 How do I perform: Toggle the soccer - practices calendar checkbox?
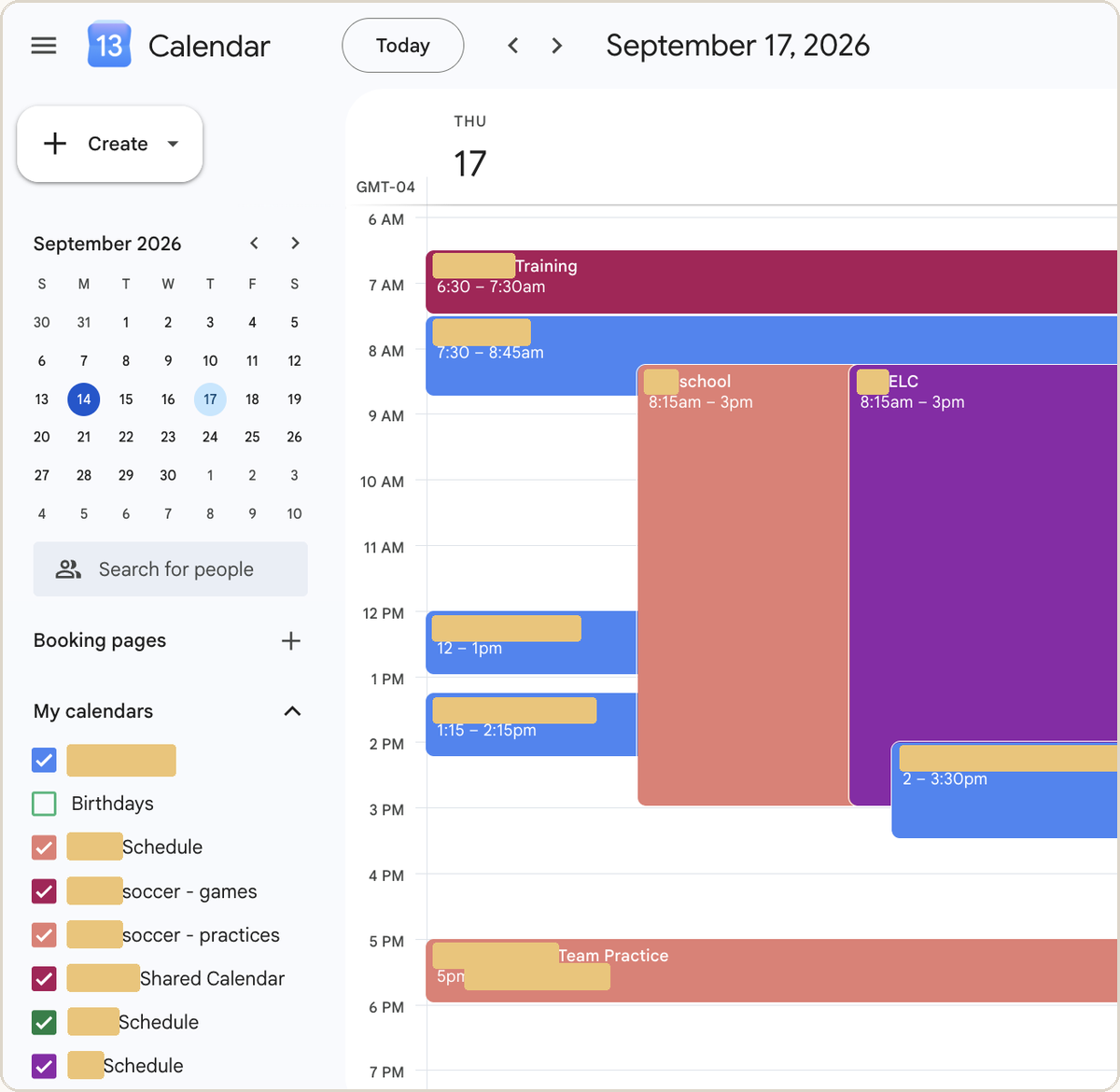click(44, 935)
